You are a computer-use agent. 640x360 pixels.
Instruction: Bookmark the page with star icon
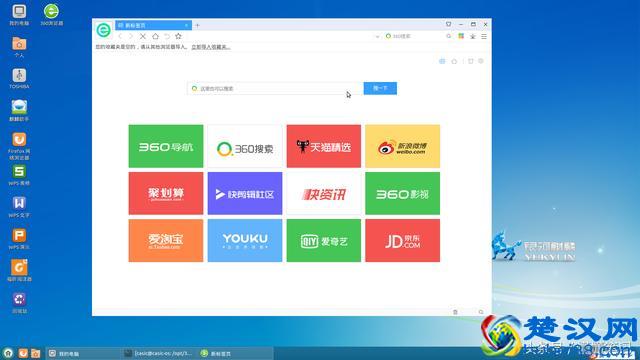(178, 36)
